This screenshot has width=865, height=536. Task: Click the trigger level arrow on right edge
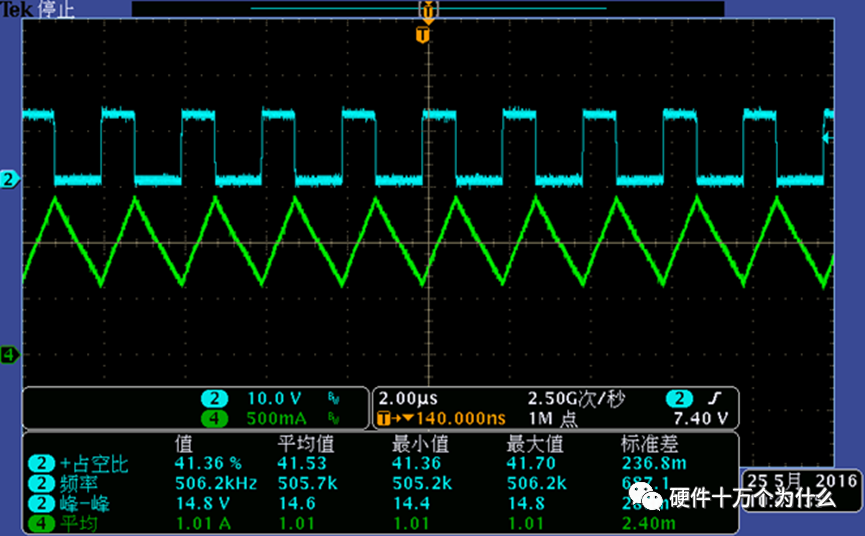827,139
